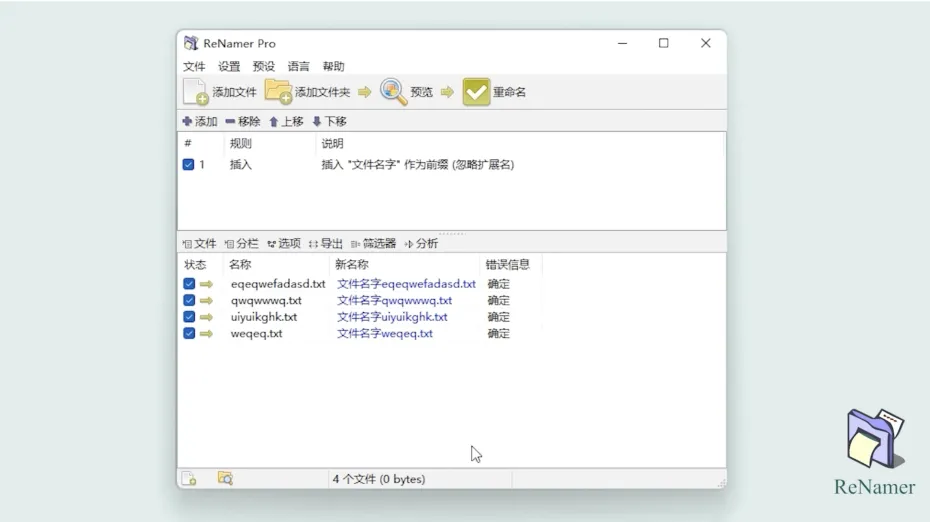Sort by the 错误信息 column header

pos(508,265)
